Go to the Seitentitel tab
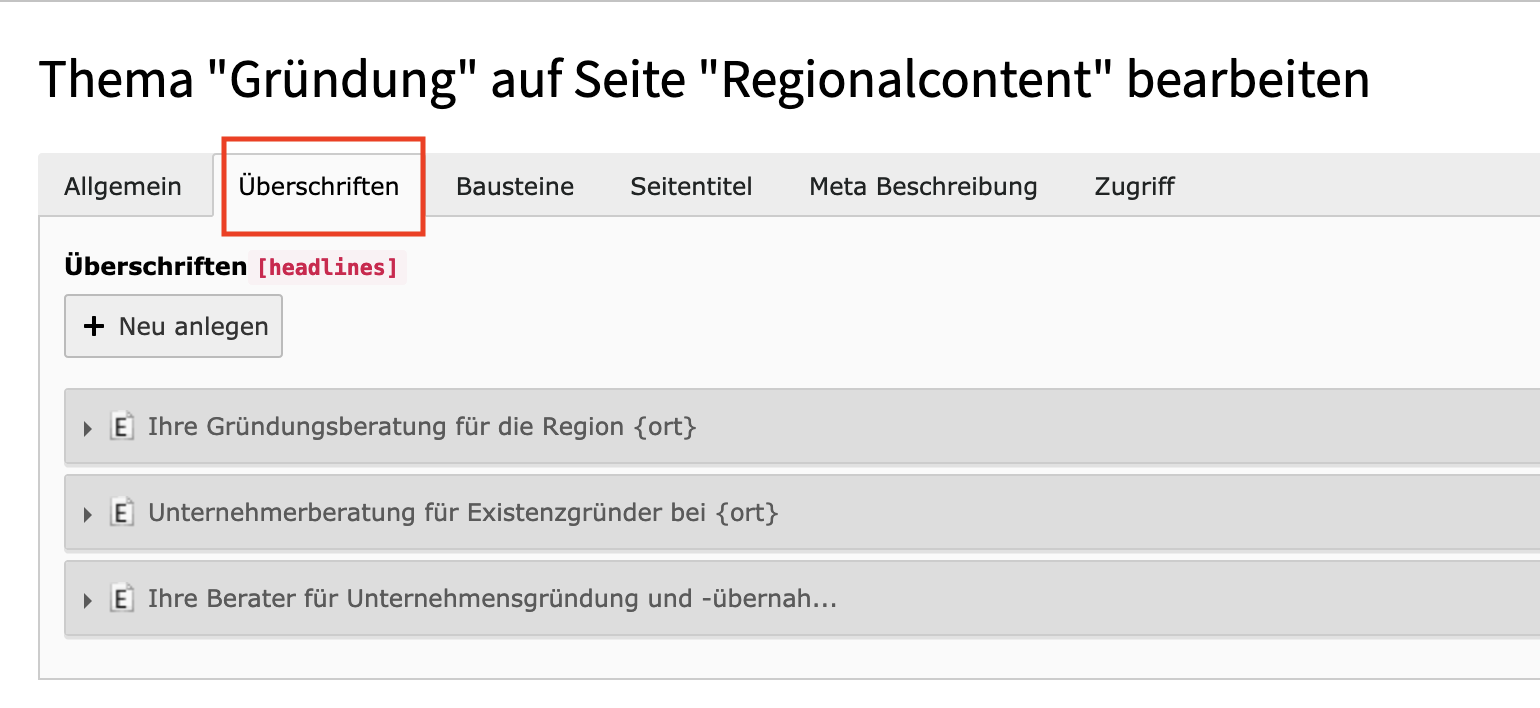1540x708 pixels. (691, 187)
